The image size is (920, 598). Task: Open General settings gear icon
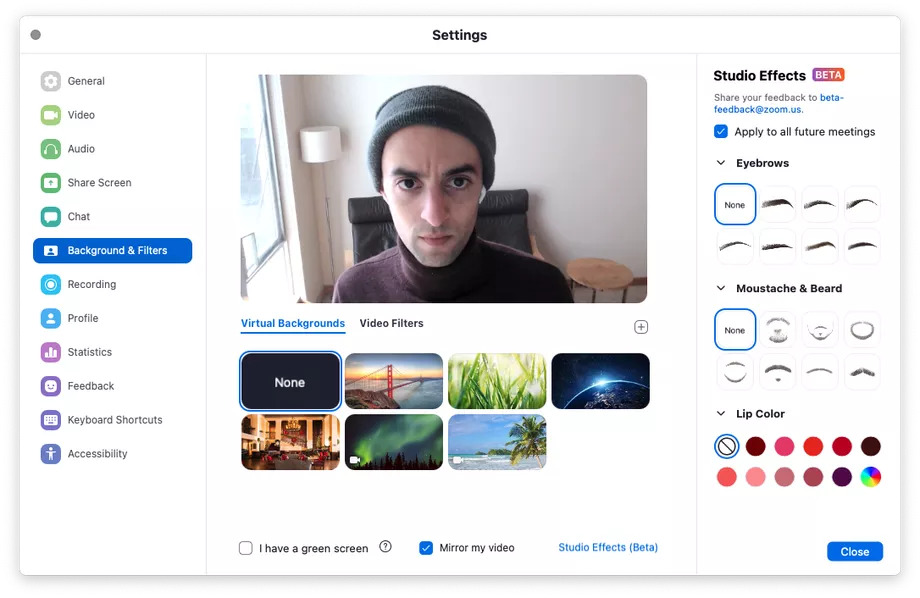point(50,81)
